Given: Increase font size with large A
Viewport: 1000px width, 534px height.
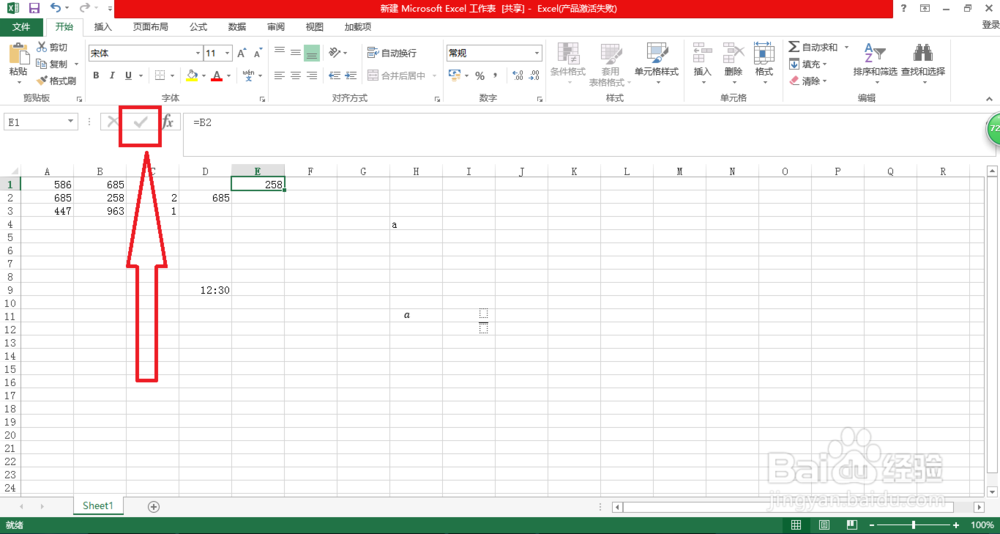Looking at the screenshot, I should (x=242, y=54).
